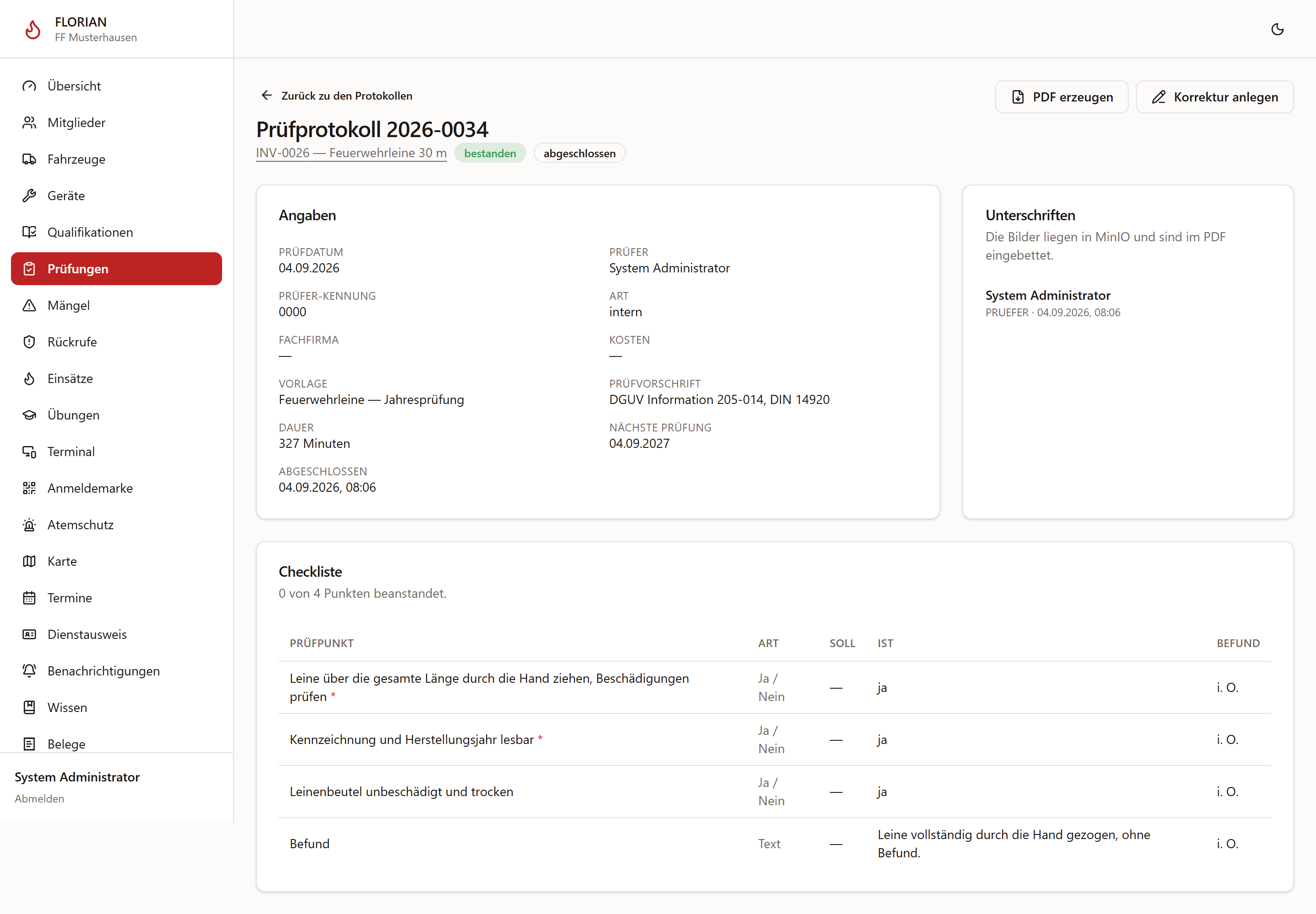1316x914 pixels.
Task: Toggle dark mode moon icon
Action: coord(1277,29)
